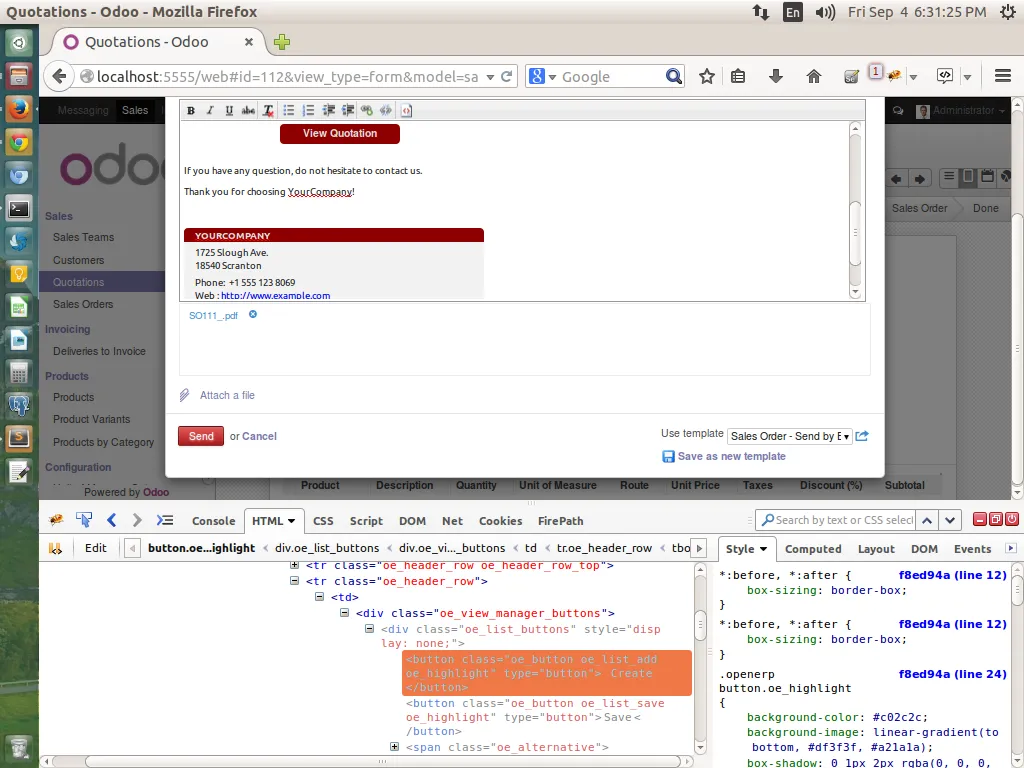Click the View Quotation button

pyautogui.click(x=340, y=133)
